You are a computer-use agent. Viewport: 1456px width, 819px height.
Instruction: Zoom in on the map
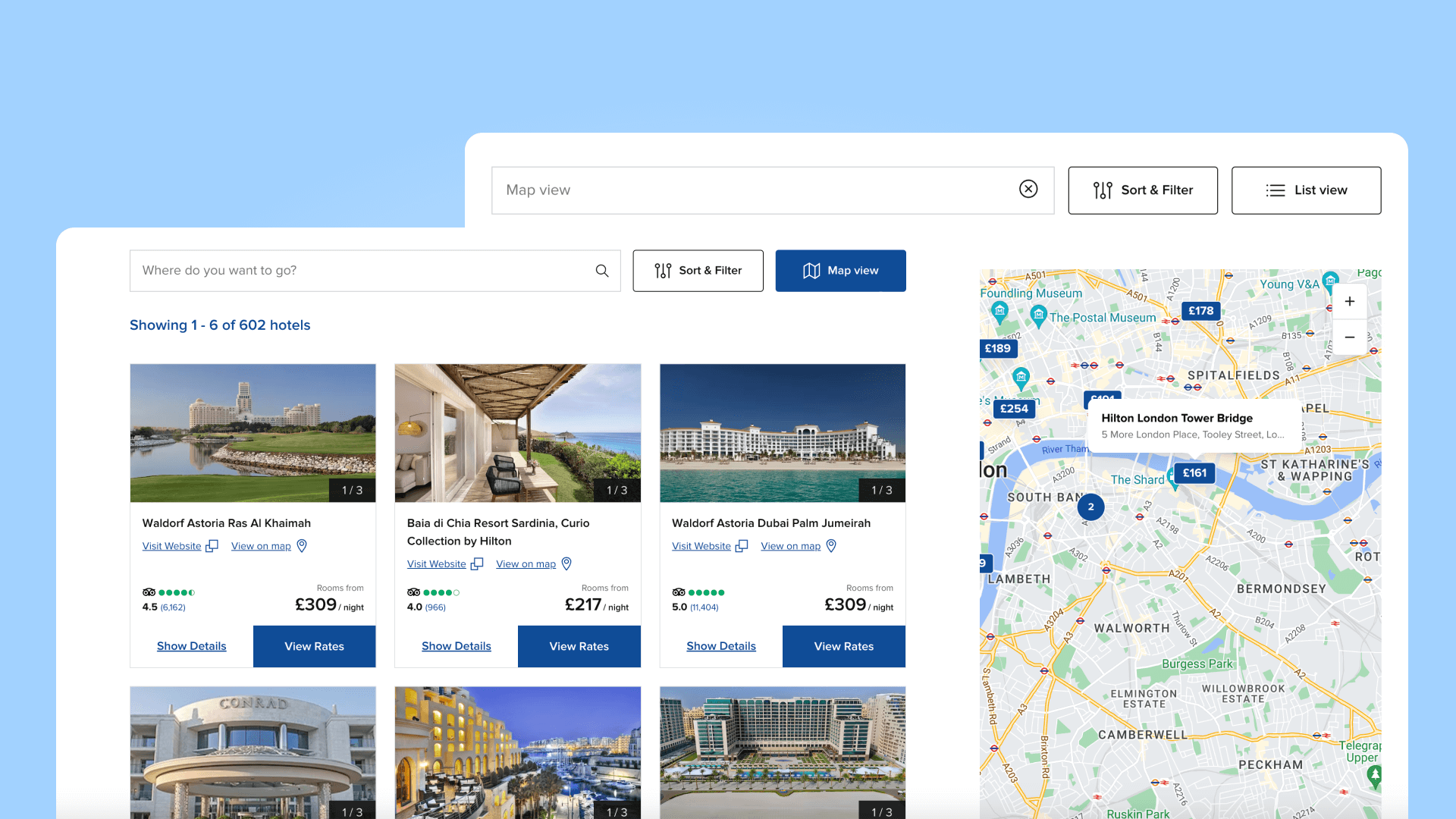(1350, 301)
